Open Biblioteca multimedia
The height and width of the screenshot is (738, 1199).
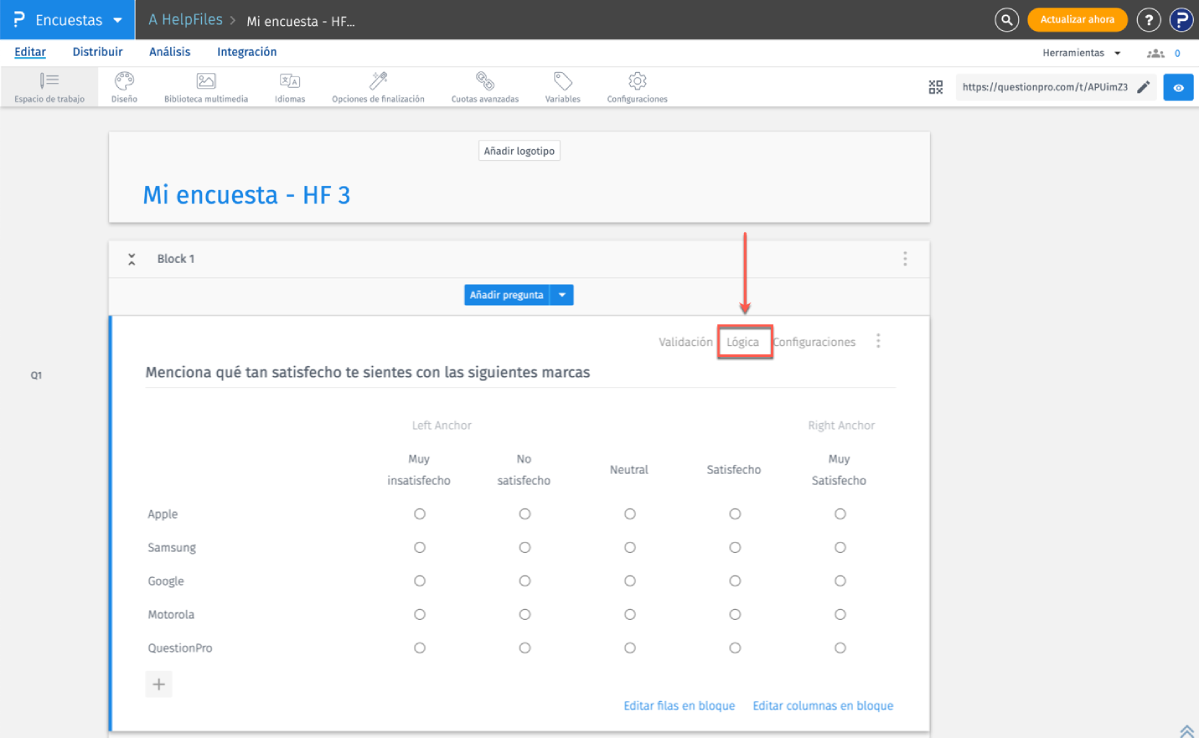tap(206, 87)
